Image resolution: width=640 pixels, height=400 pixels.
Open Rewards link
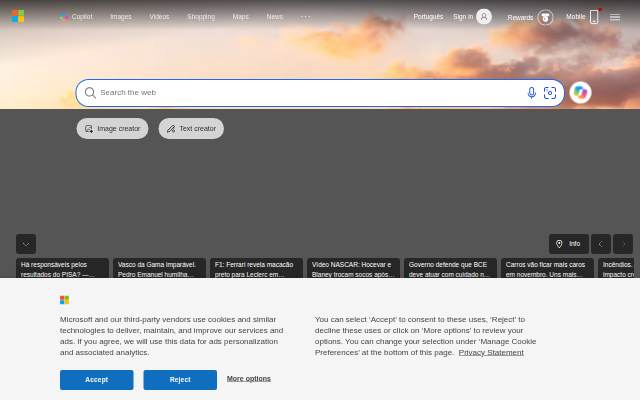520,18
